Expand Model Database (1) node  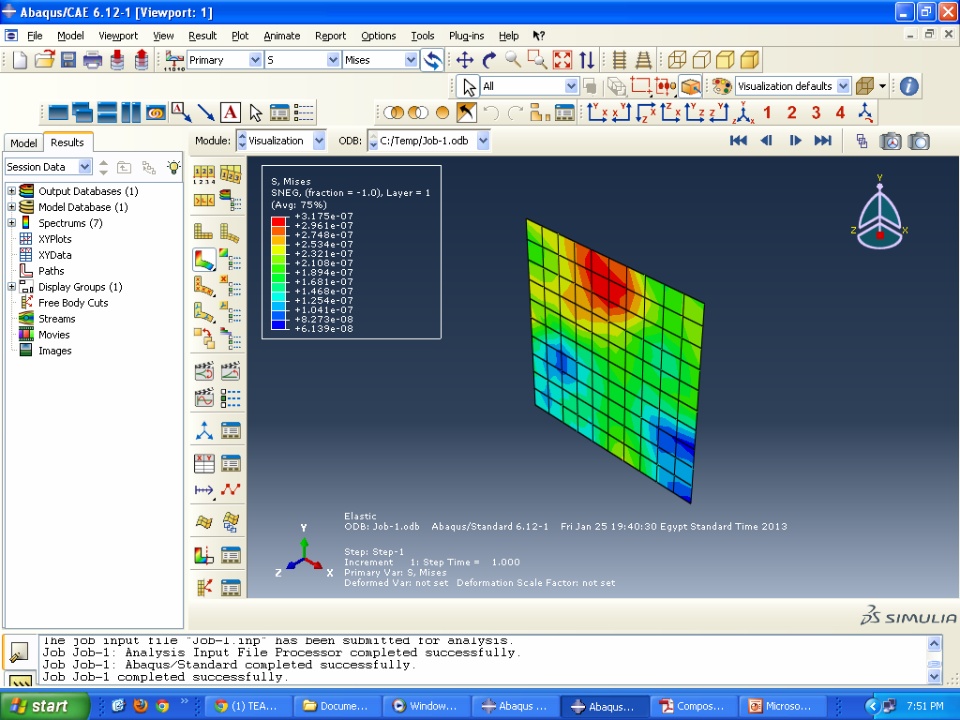coord(11,207)
